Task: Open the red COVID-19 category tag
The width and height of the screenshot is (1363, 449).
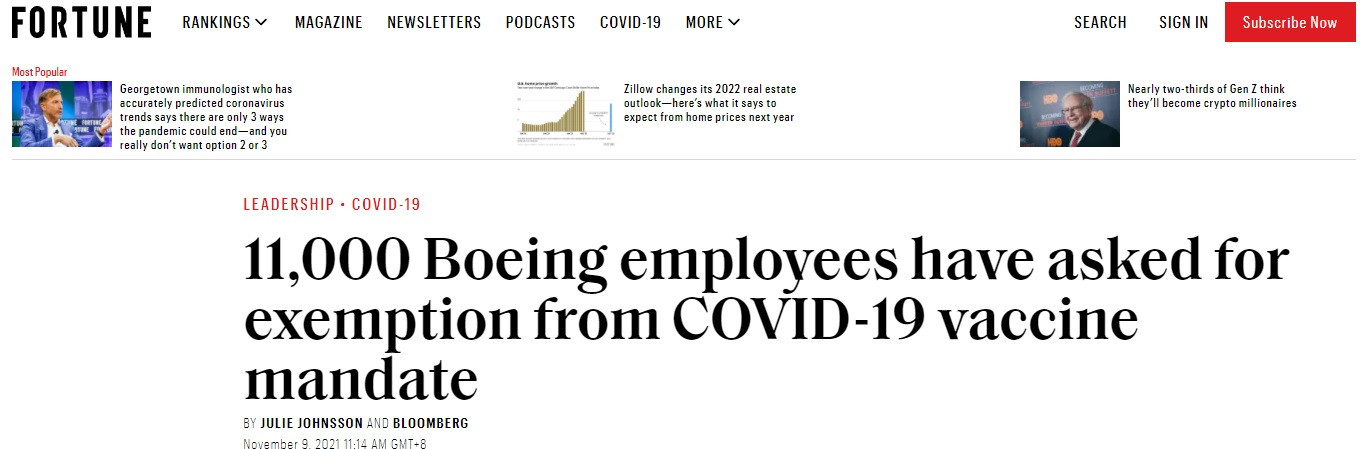Action: point(386,204)
